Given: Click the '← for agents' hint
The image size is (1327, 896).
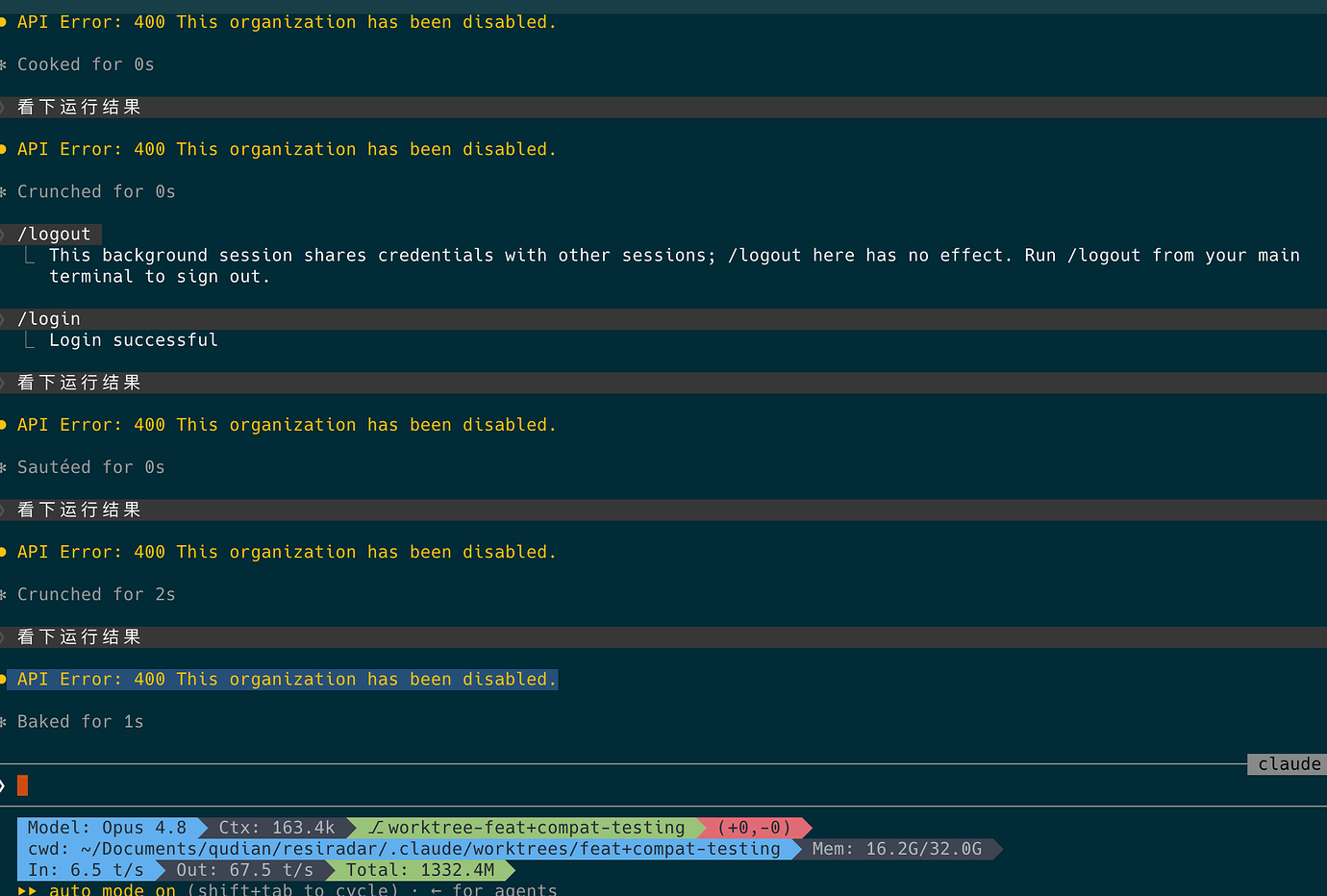Looking at the screenshot, I should pos(493,890).
